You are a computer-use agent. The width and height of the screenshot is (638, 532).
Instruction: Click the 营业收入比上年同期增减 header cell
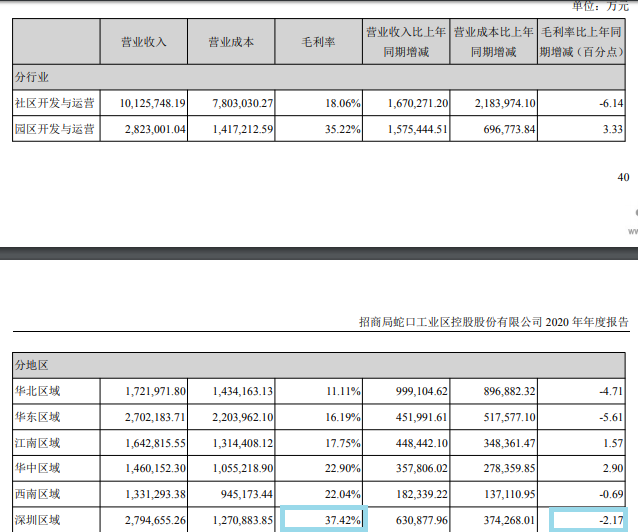[x=406, y=42]
